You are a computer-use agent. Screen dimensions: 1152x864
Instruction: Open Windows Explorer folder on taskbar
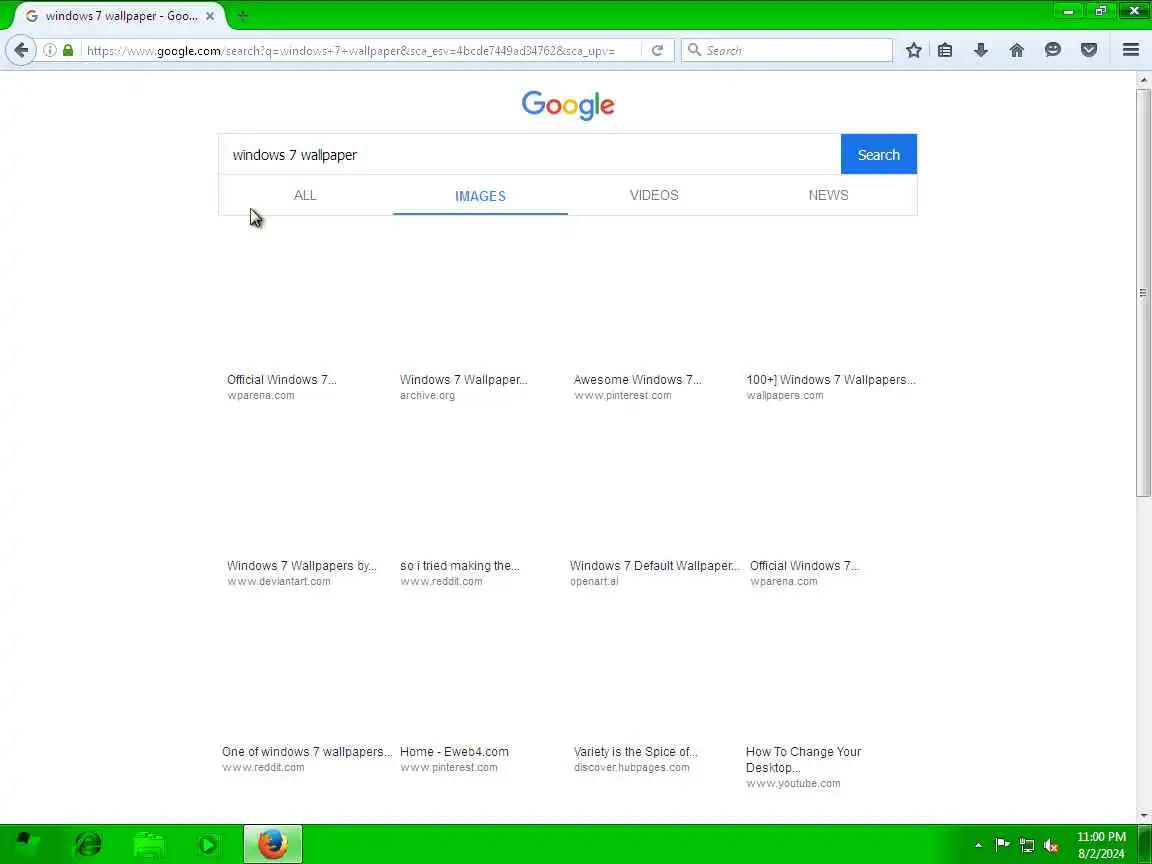coord(149,844)
